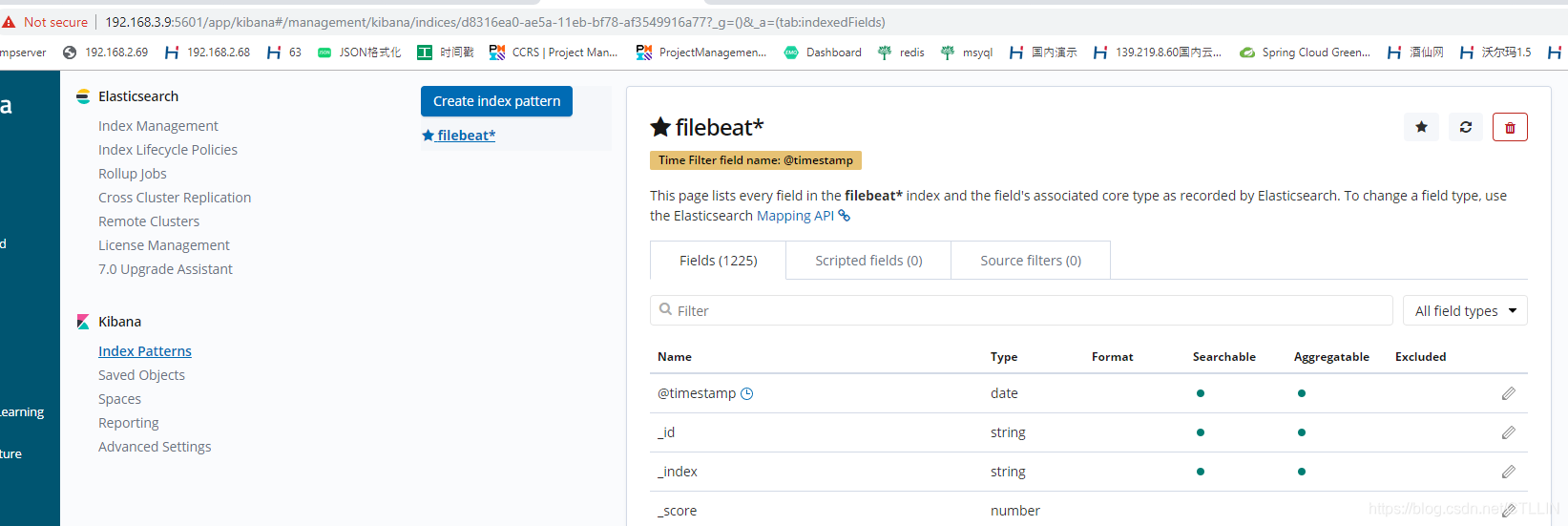Edit the _index field pencil icon
The height and width of the screenshot is (526, 1568).
click(x=1508, y=472)
